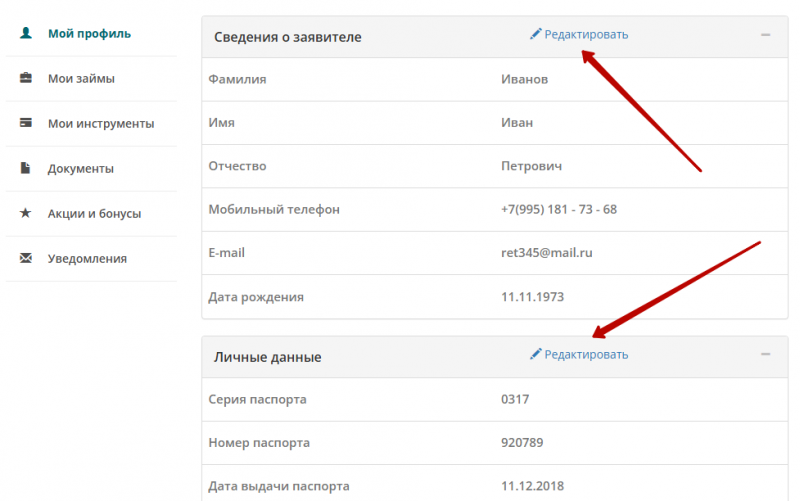Click the briefcase icon beside Мои займы

(x=26, y=78)
